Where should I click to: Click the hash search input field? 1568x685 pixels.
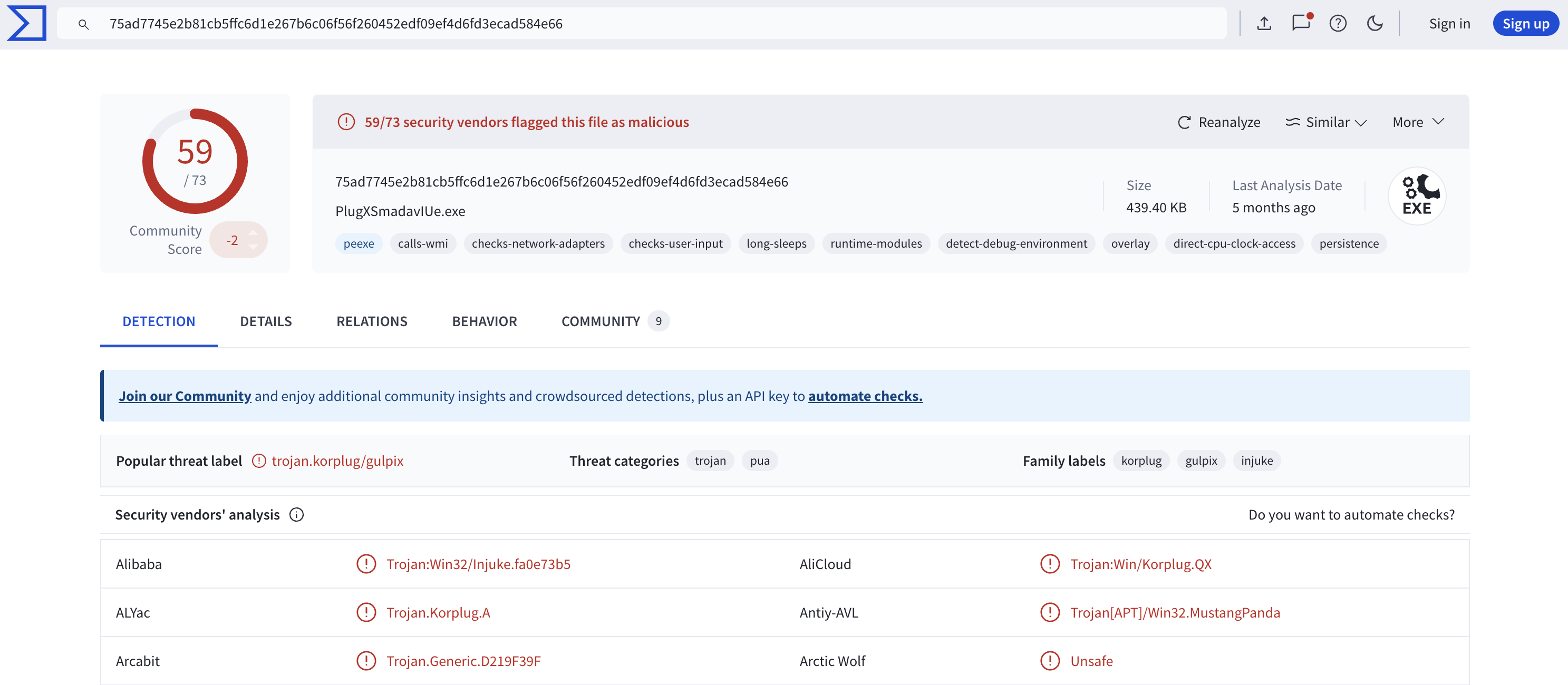tap(642, 24)
